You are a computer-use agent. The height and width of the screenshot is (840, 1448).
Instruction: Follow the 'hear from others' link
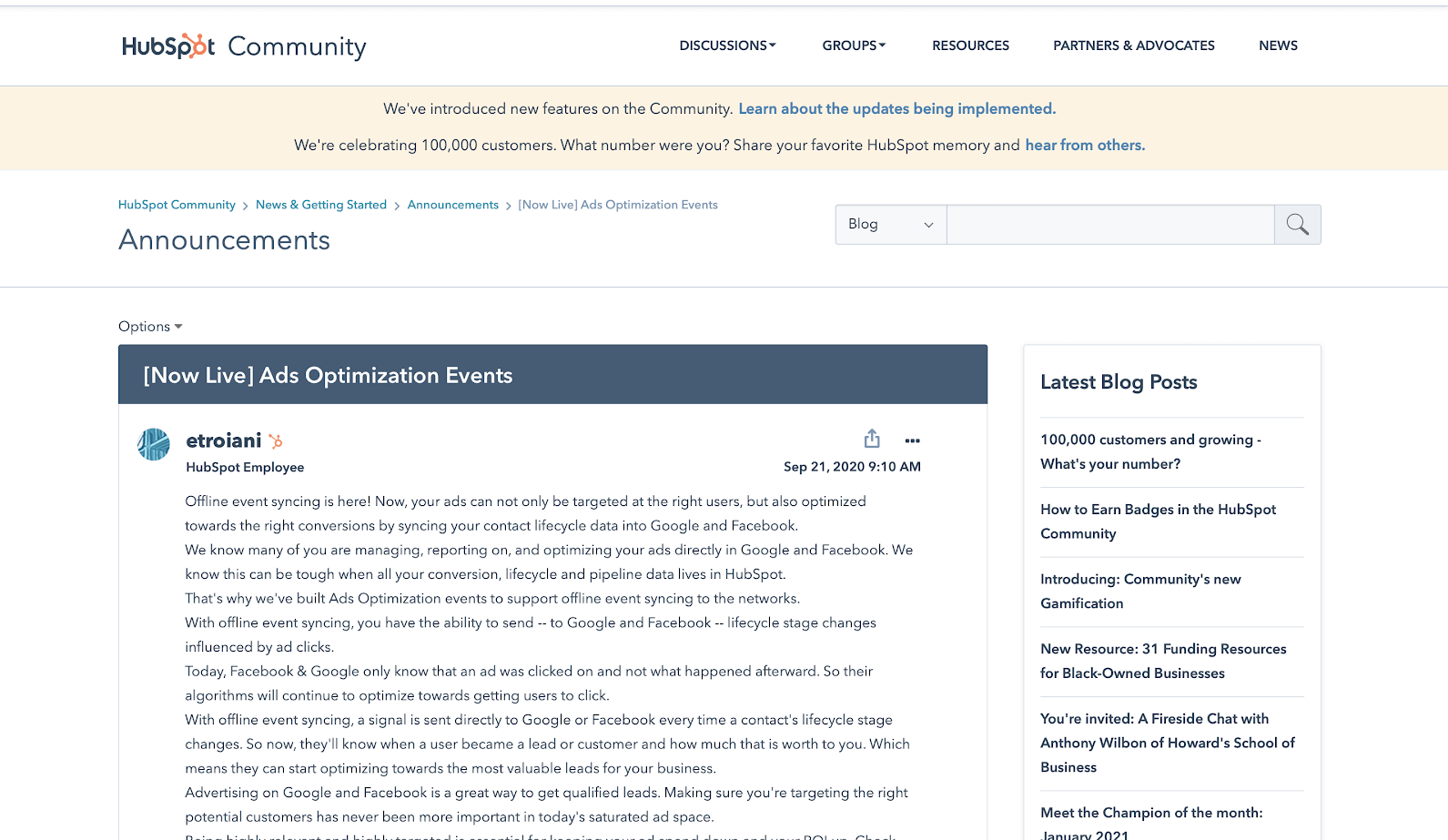pos(1085,145)
